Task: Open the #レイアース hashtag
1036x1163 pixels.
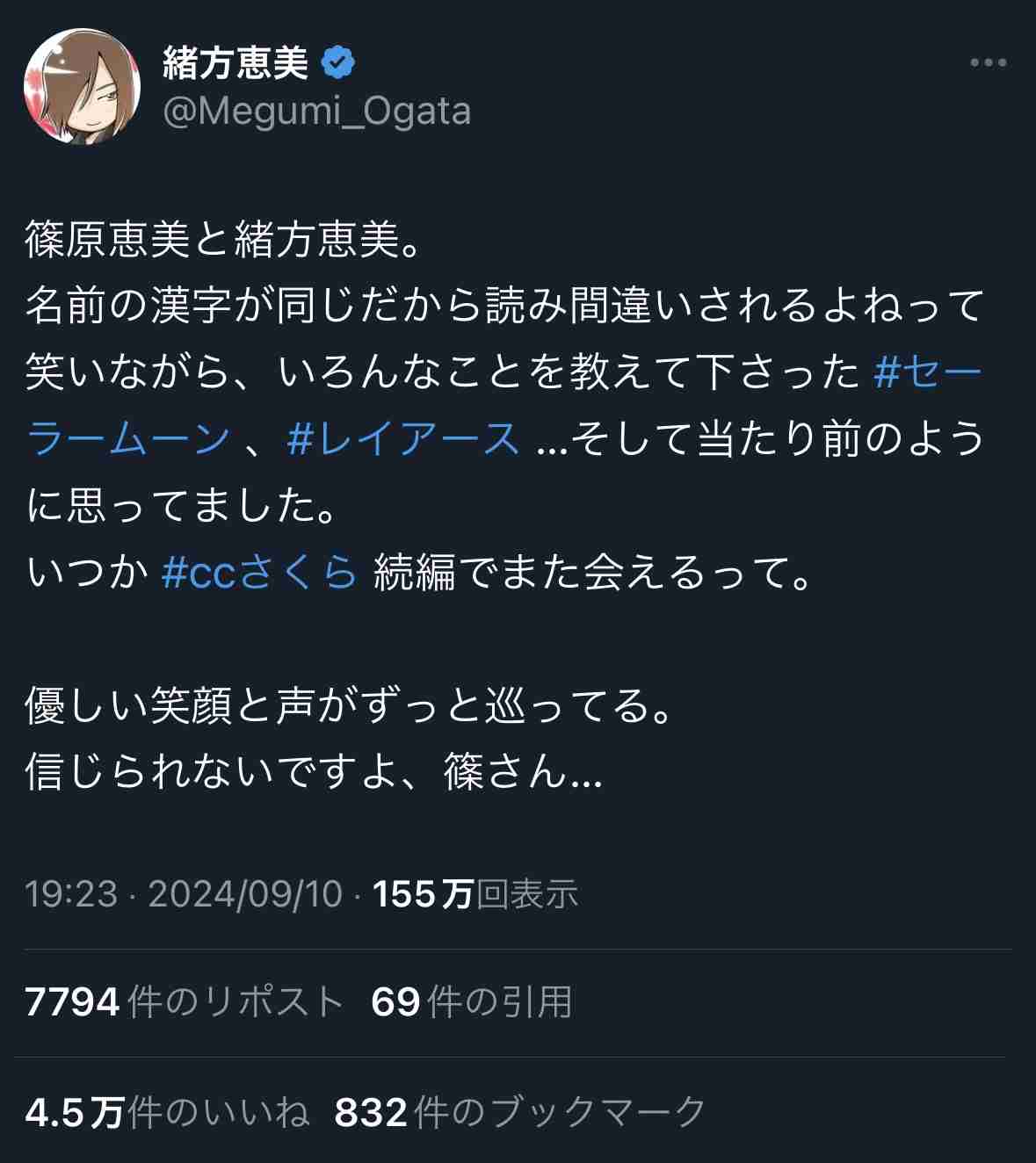Action: pyautogui.click(x=403, y=438)
